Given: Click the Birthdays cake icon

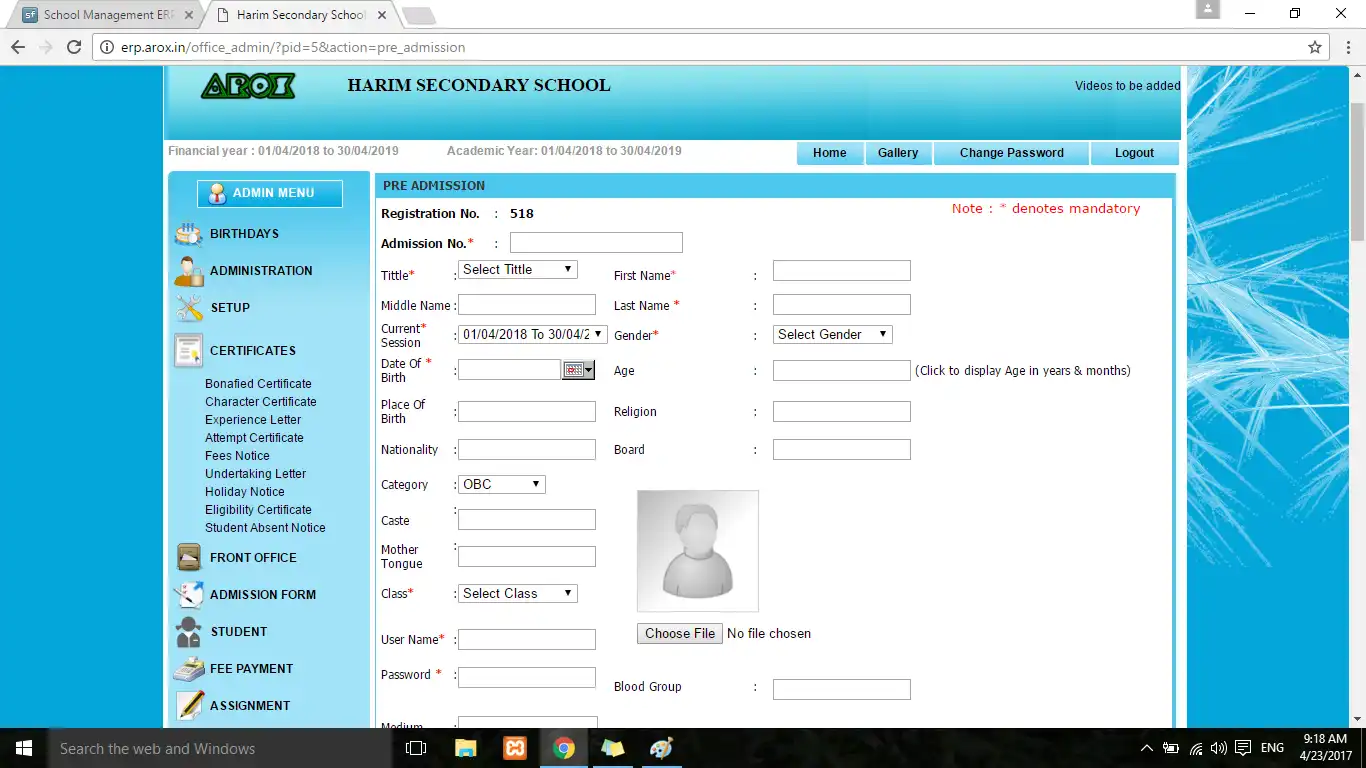Looking at the screenshot, I should [x=189, y=233].
